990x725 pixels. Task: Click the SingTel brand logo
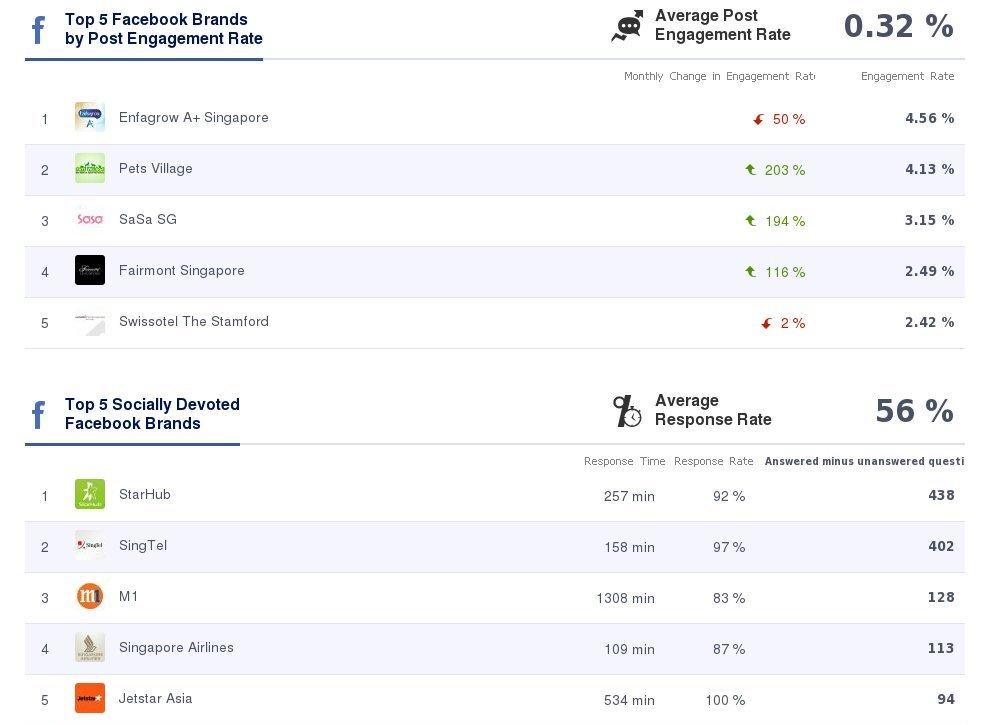90,546
